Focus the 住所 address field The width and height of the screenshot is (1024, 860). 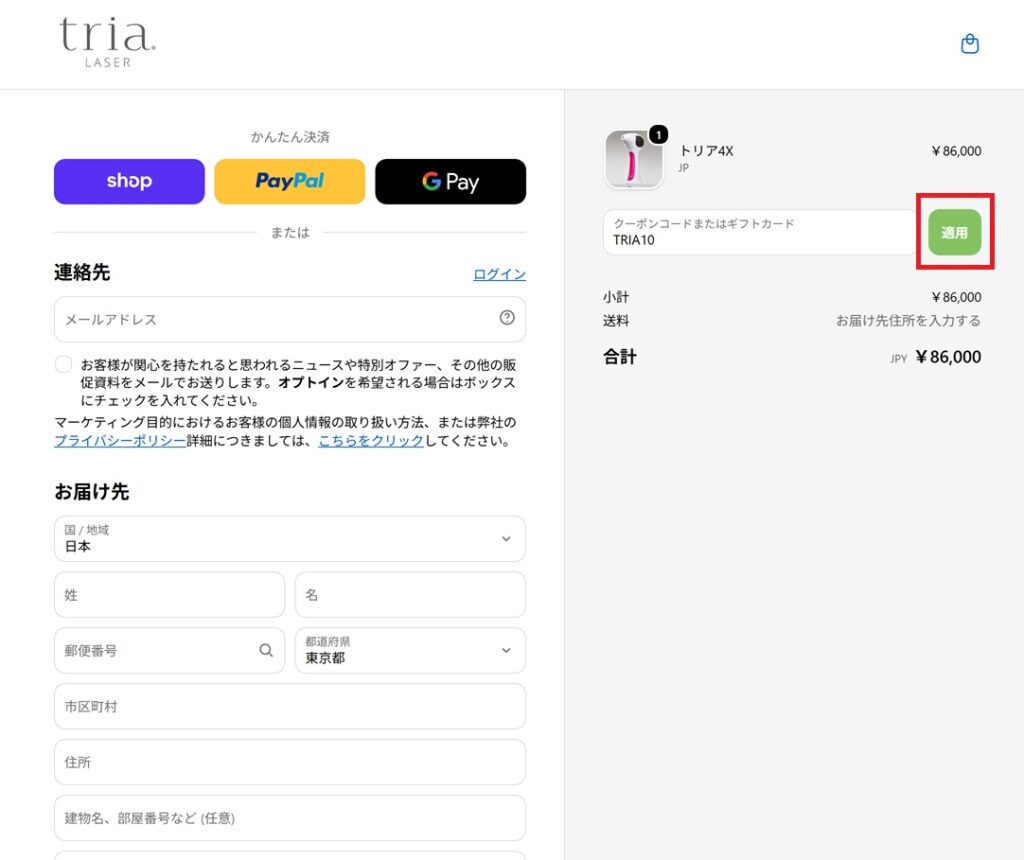click(x=290, y=762)
